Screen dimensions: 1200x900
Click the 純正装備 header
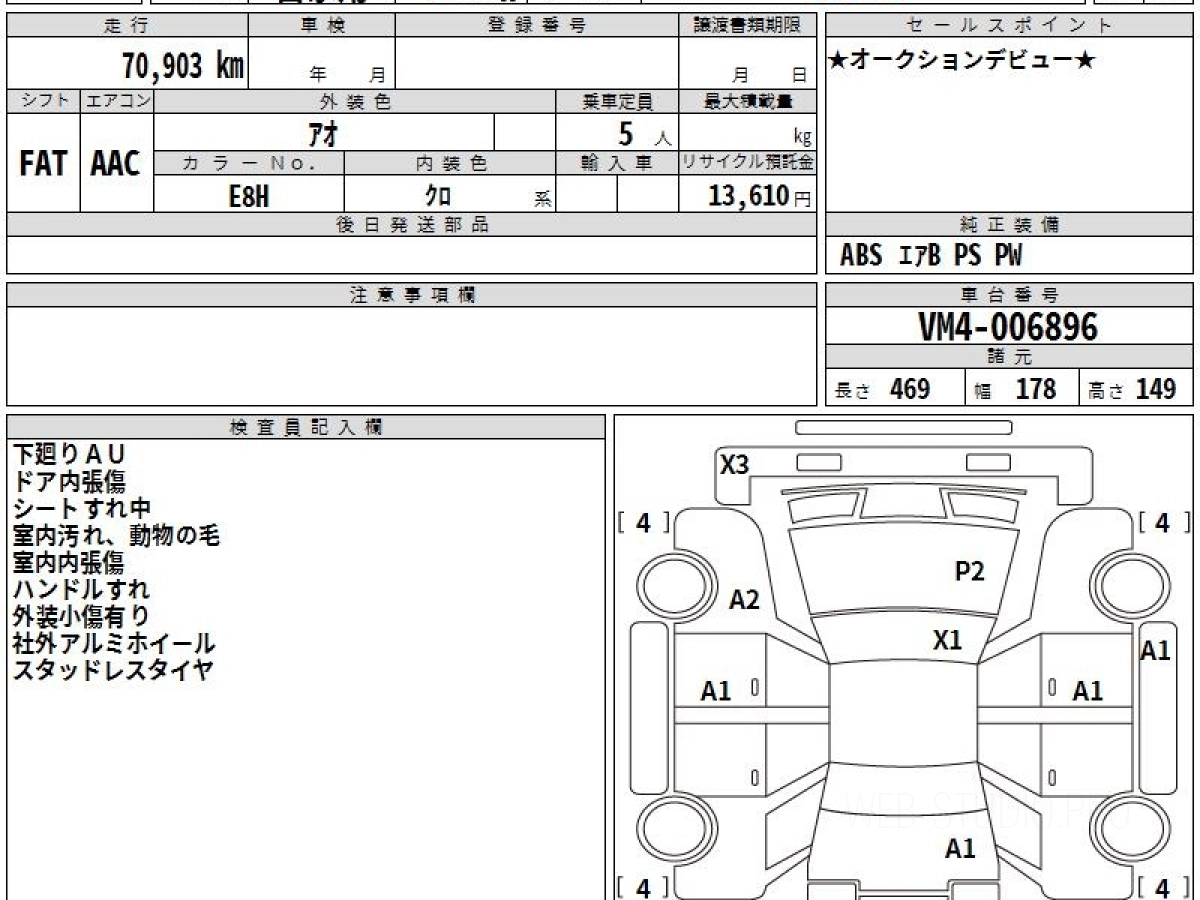(x=1010, y=226)
